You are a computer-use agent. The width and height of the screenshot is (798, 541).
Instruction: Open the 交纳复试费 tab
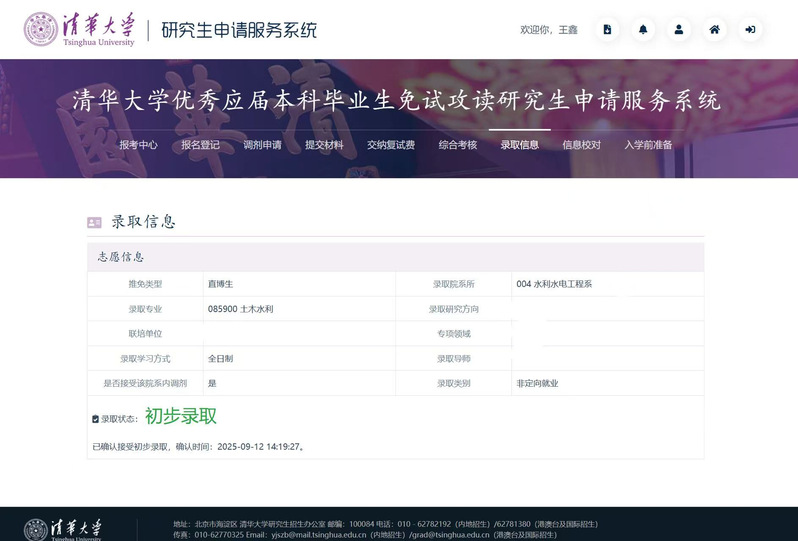coord(391,145)
